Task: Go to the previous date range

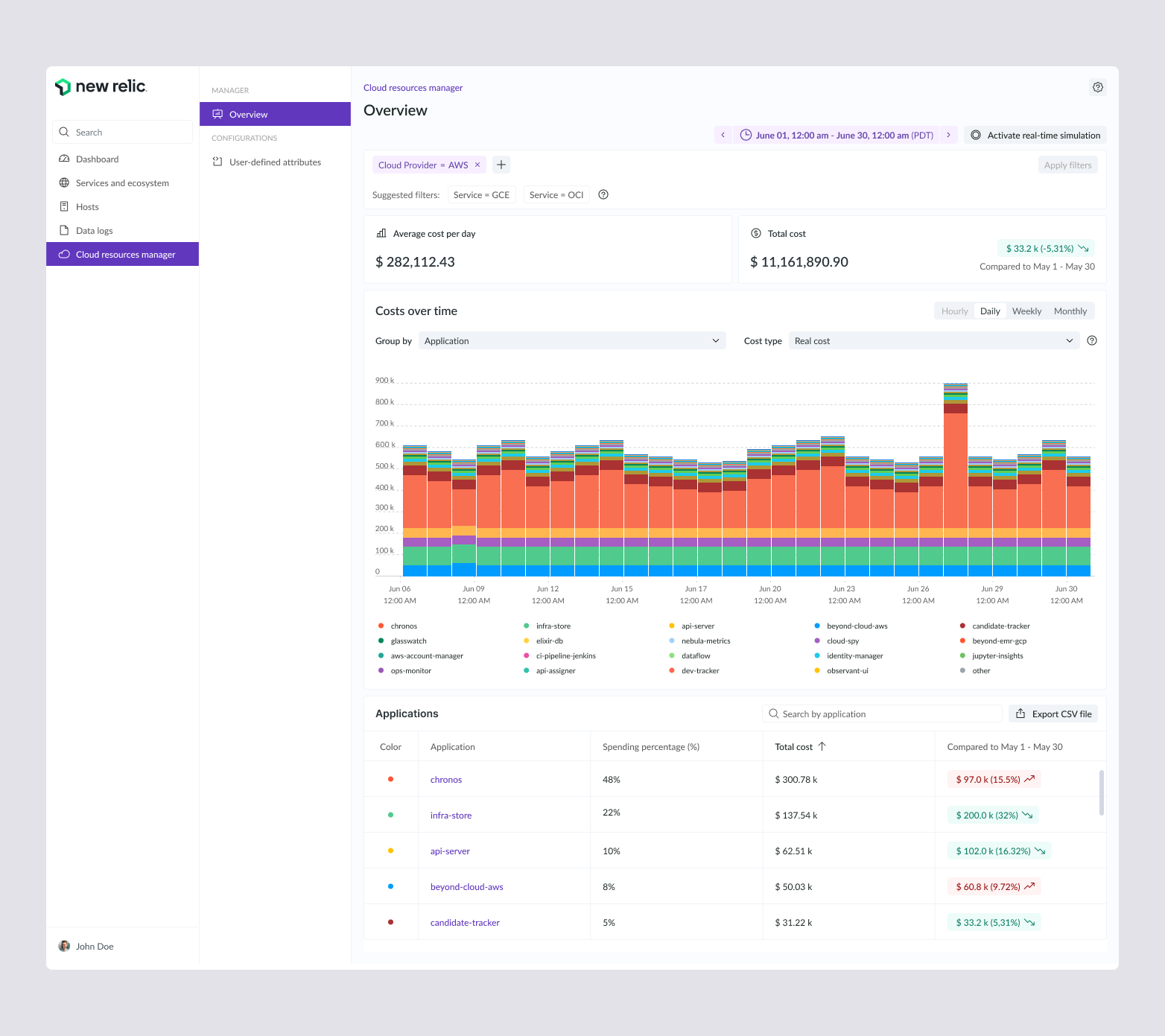Action: pos(723,135)
